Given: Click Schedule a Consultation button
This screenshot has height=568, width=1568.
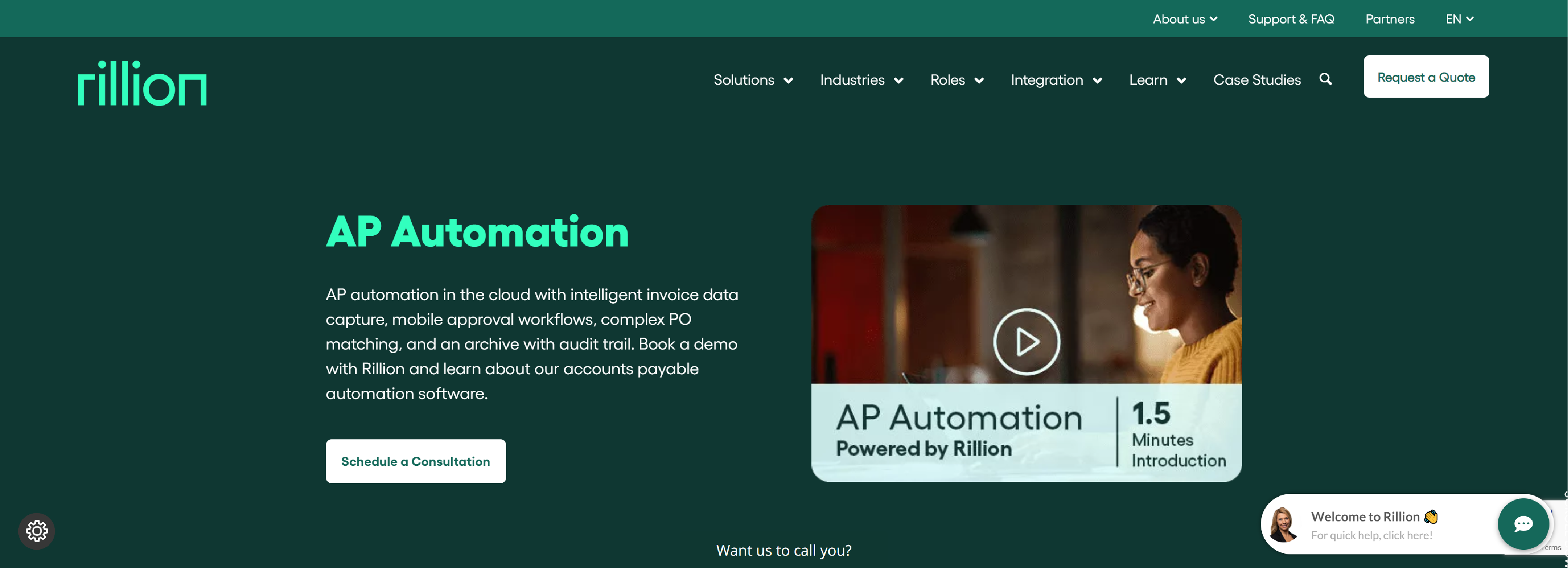Looking at the screenshot, I should tap(415, 461).
